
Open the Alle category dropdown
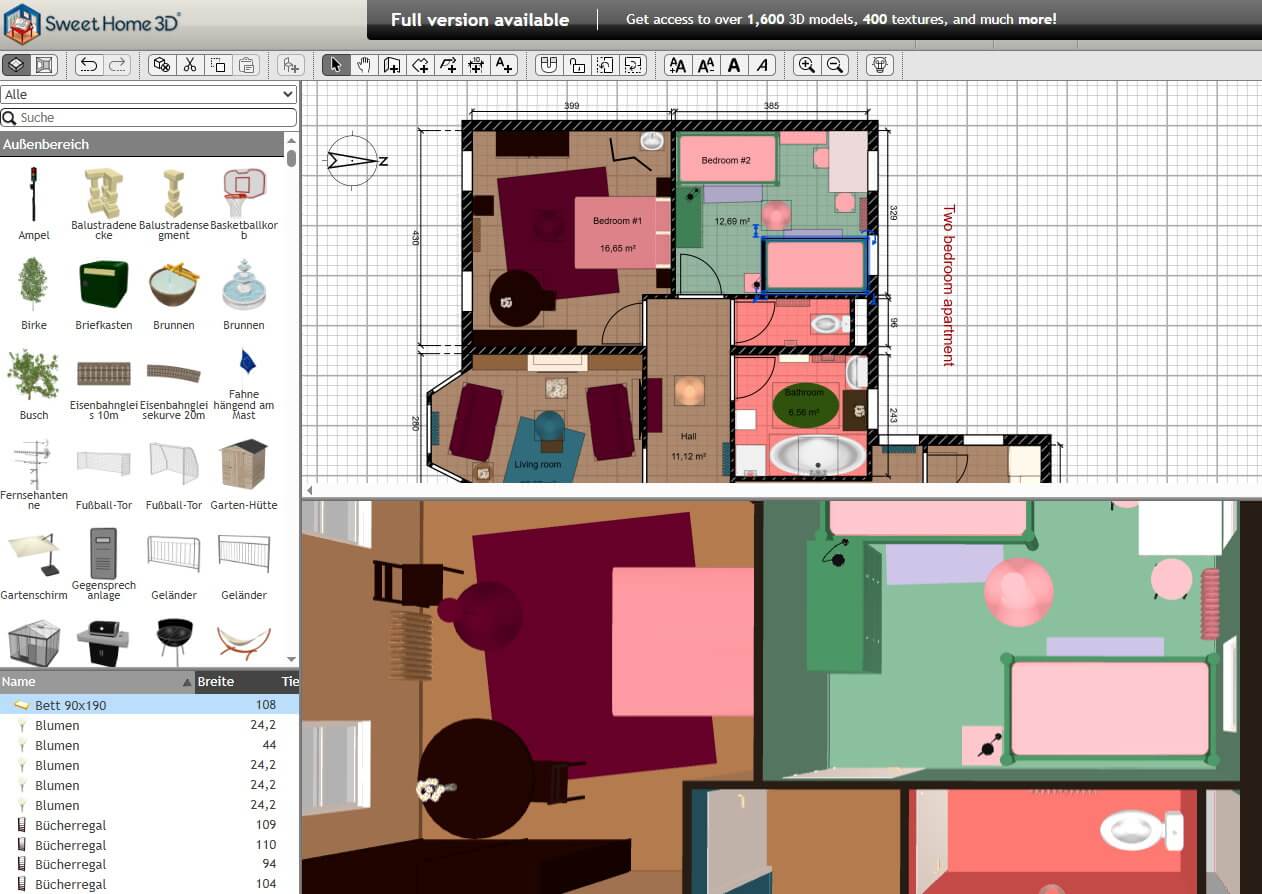coord(149,94)
